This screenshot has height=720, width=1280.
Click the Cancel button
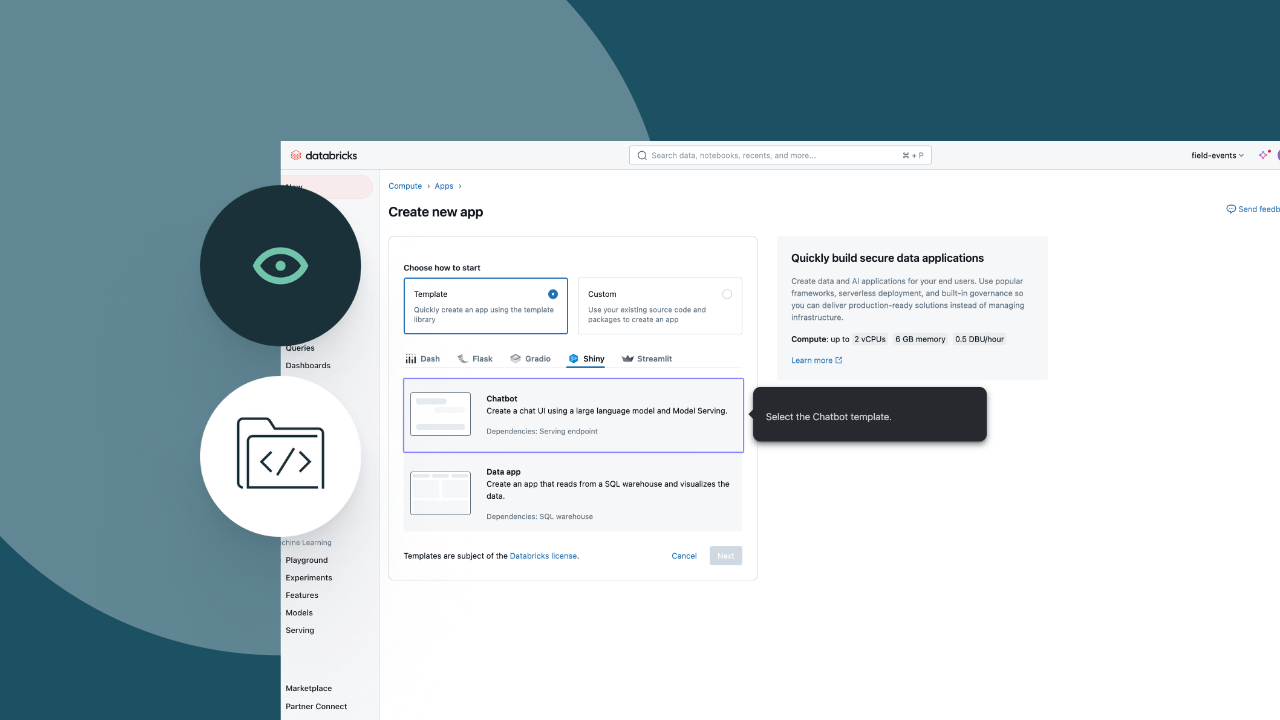tap(684, 556)
